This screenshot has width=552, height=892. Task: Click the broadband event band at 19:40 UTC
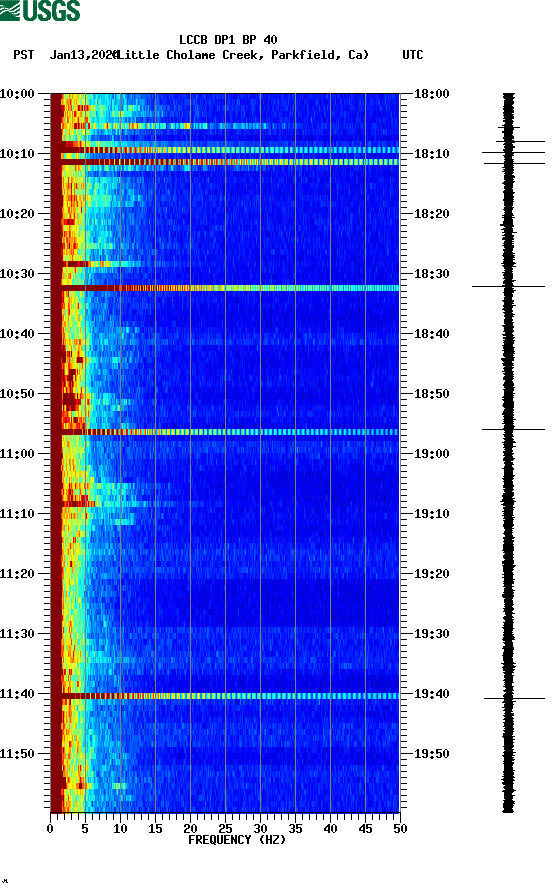pos(225,696)
